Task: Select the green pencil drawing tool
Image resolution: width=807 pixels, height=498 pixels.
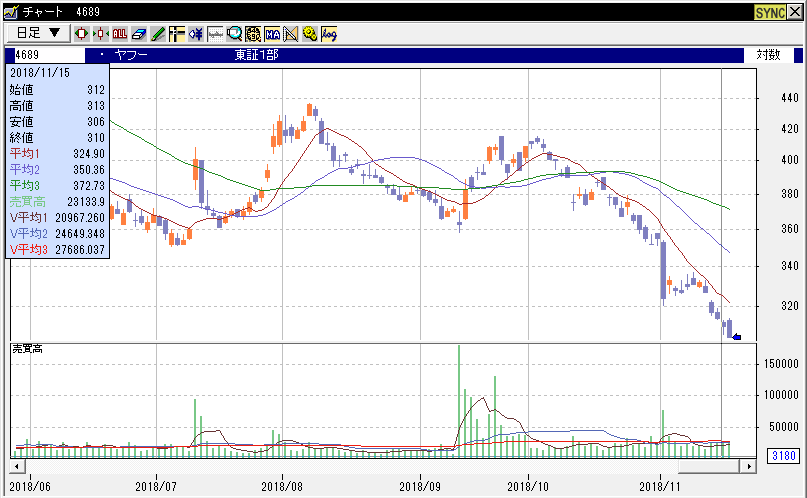Action: 158,33
